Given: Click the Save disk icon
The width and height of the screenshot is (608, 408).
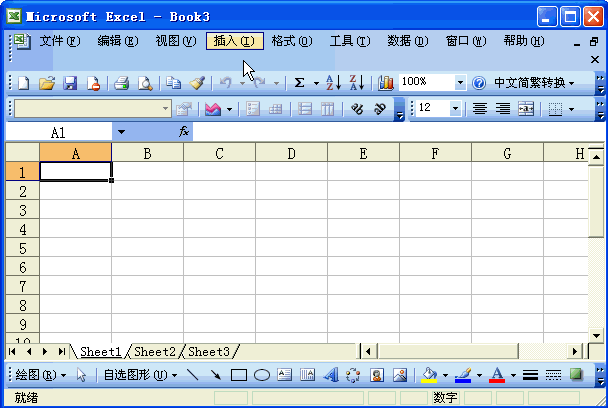Looking at the screenshot, I should tap(70, 83).
